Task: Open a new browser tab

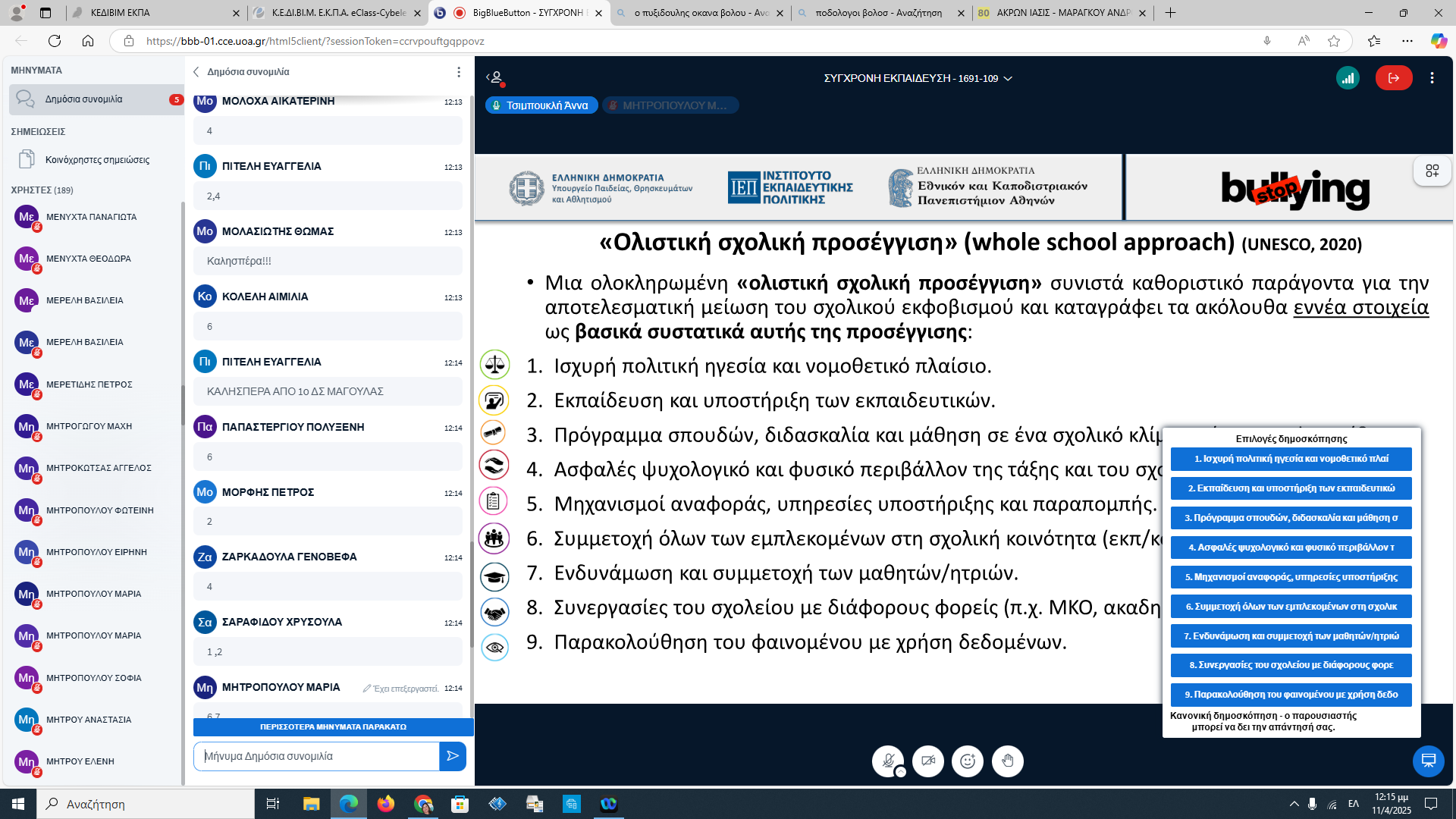Action: 1170,13
